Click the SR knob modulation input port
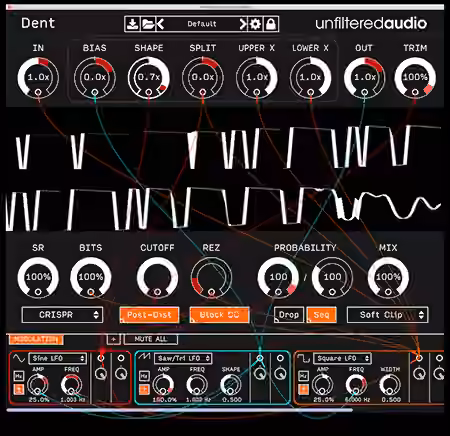 38,292
